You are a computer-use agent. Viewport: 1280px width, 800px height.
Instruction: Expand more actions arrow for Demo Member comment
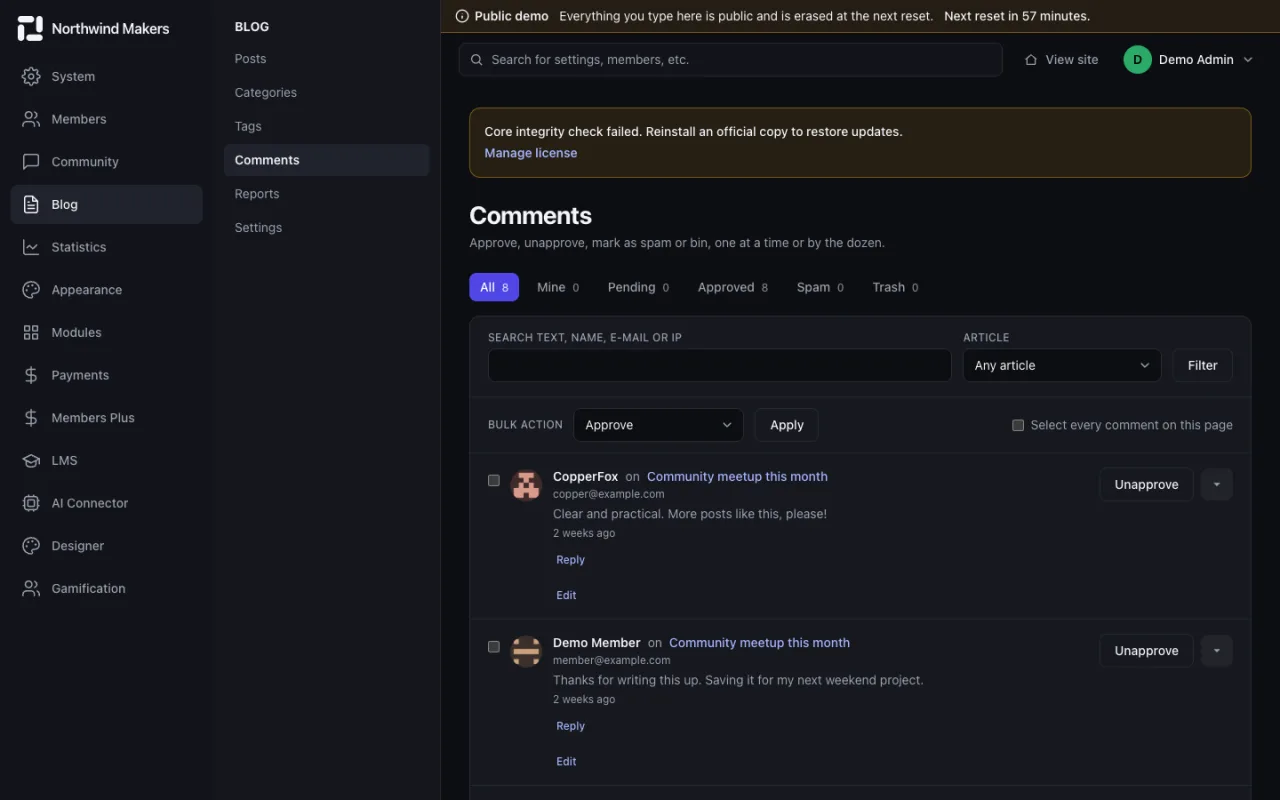pyautogui.click(x=1217, y=650)
